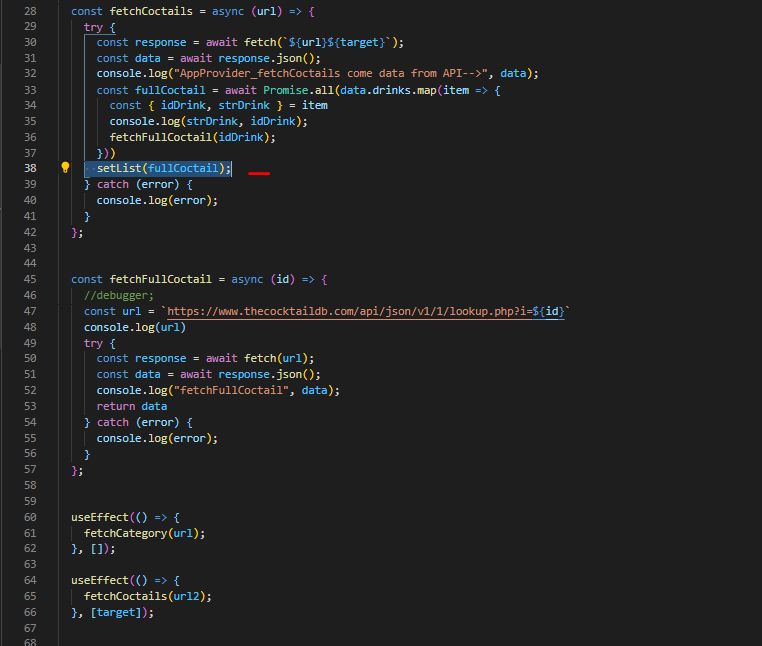The image size is (762, 646).
Task: Click the "AppProvider_fetchCoctails come data" string
Action: (330, 73)
